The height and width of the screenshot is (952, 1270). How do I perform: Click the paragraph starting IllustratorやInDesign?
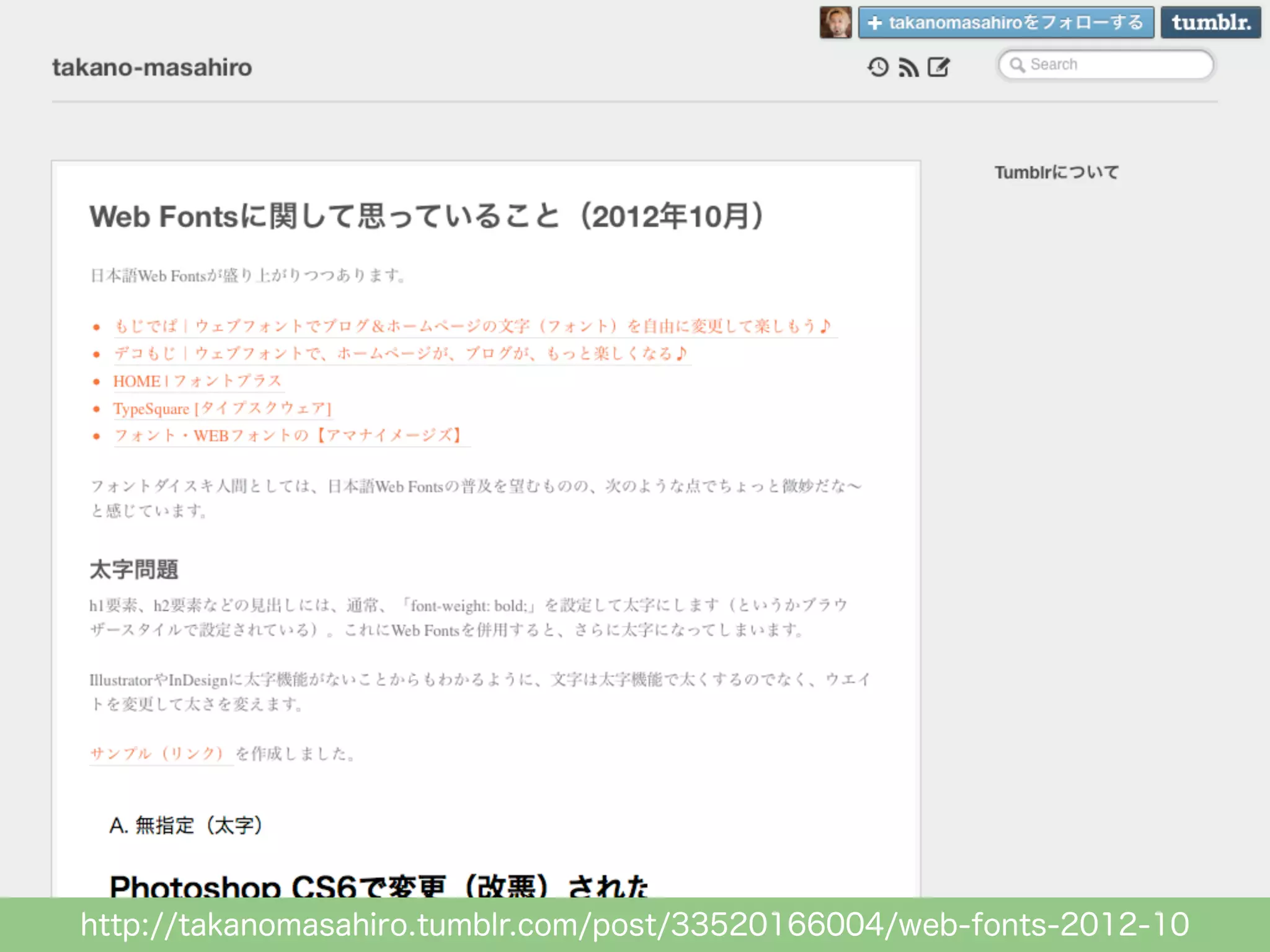(x=480, y=692)
